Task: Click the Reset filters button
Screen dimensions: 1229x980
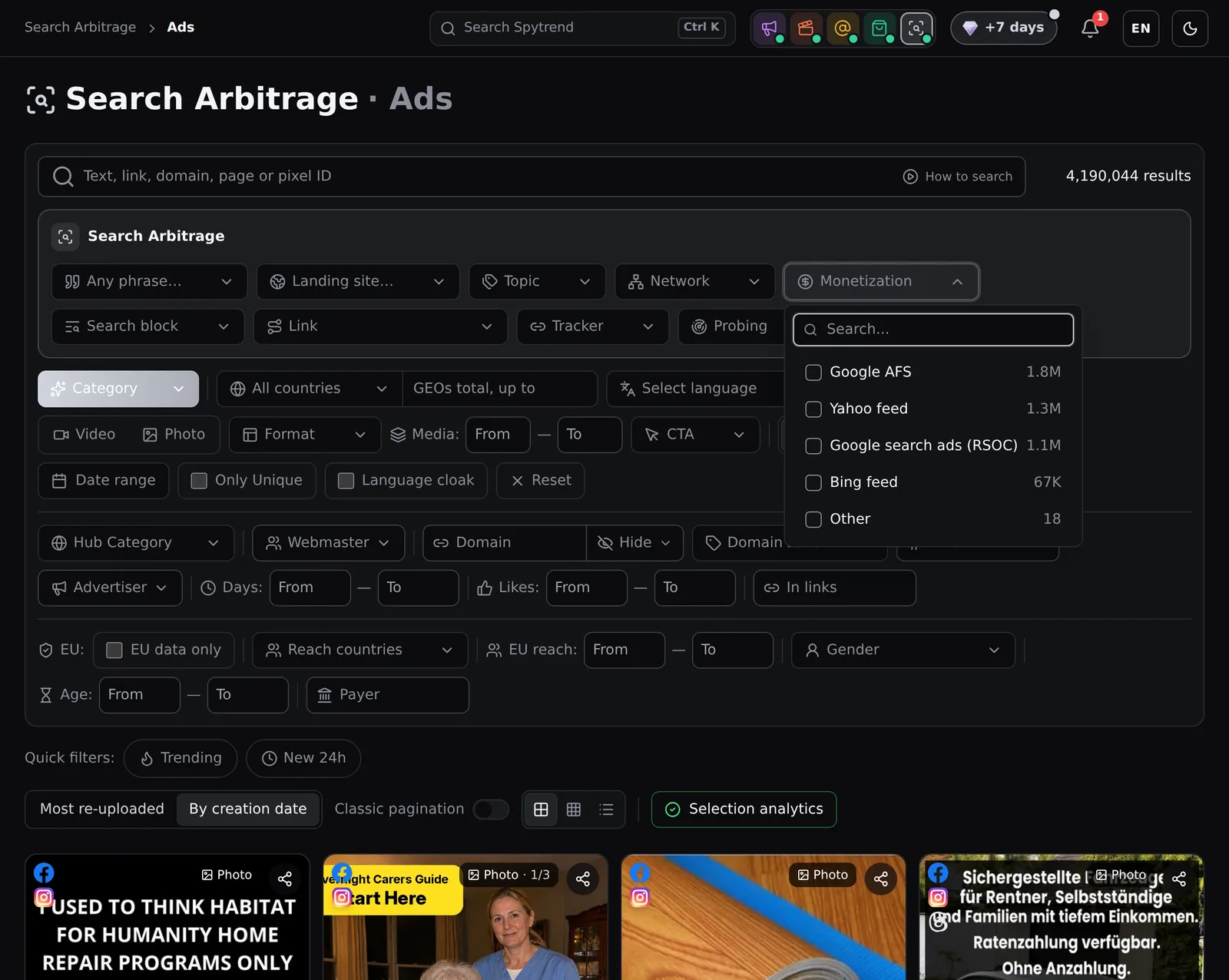Action: (541, 481)
